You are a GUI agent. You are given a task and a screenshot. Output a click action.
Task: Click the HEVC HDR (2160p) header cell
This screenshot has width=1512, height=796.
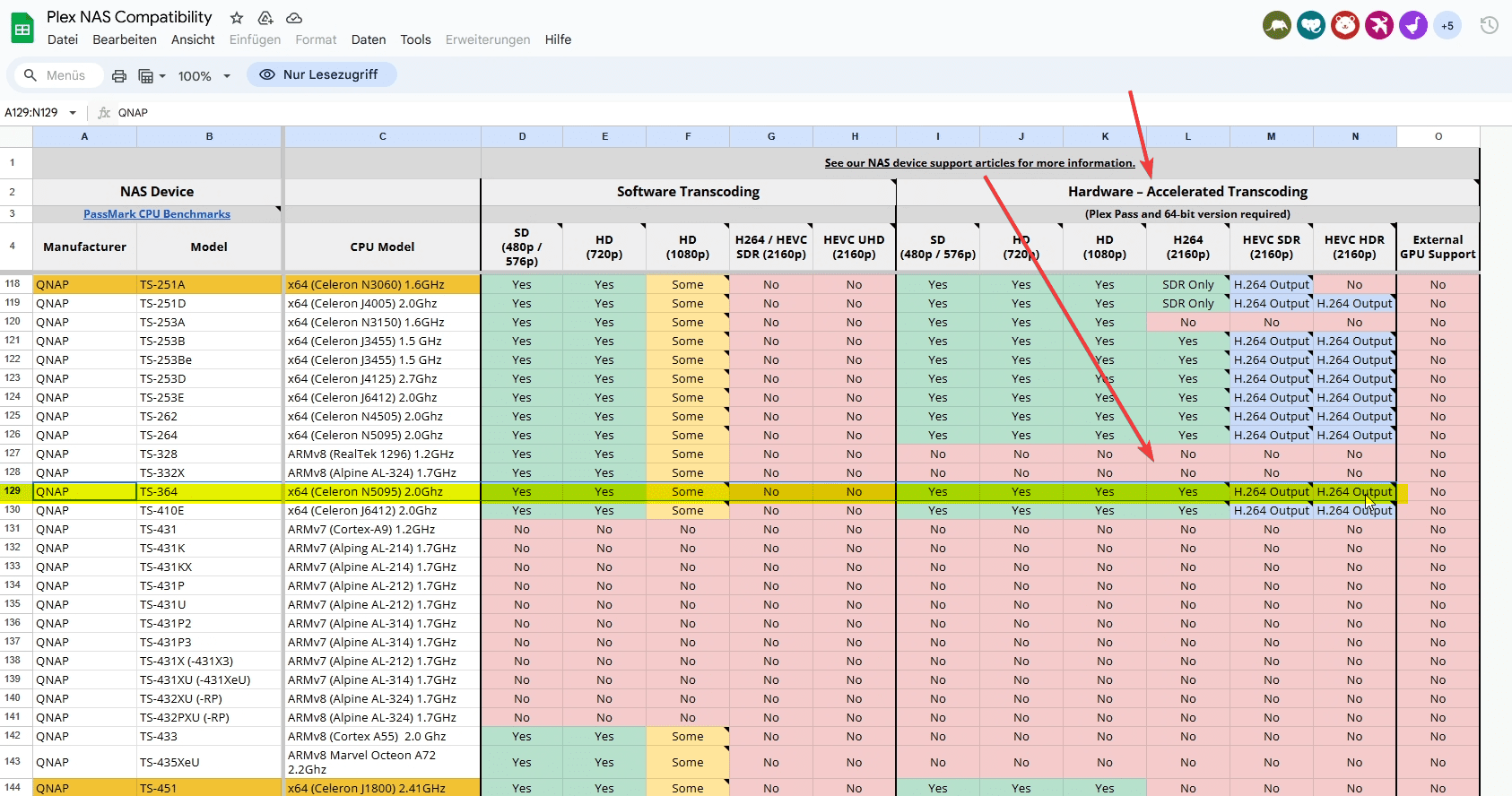[x=1354, y=247]
